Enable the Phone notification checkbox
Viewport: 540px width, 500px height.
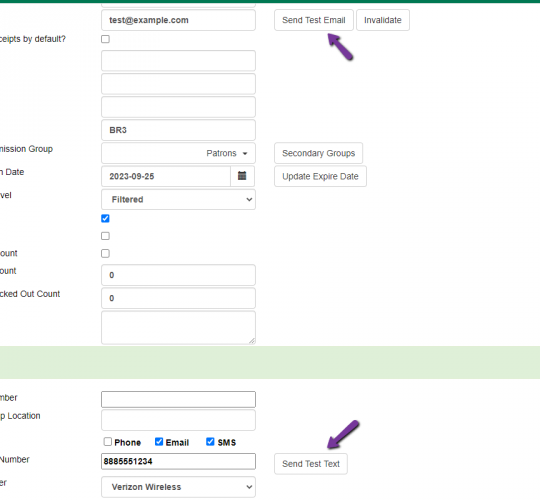pos(108,441)
